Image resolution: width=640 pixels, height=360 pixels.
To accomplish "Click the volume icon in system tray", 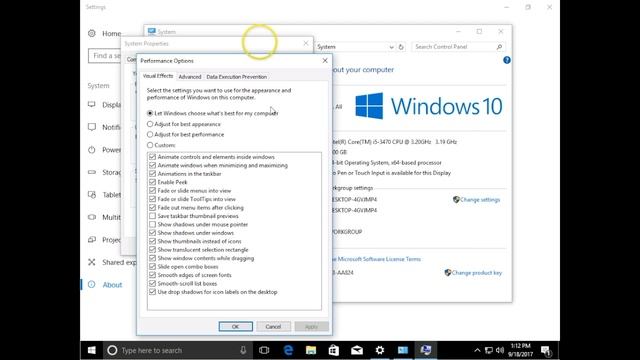I will point(500,350).
